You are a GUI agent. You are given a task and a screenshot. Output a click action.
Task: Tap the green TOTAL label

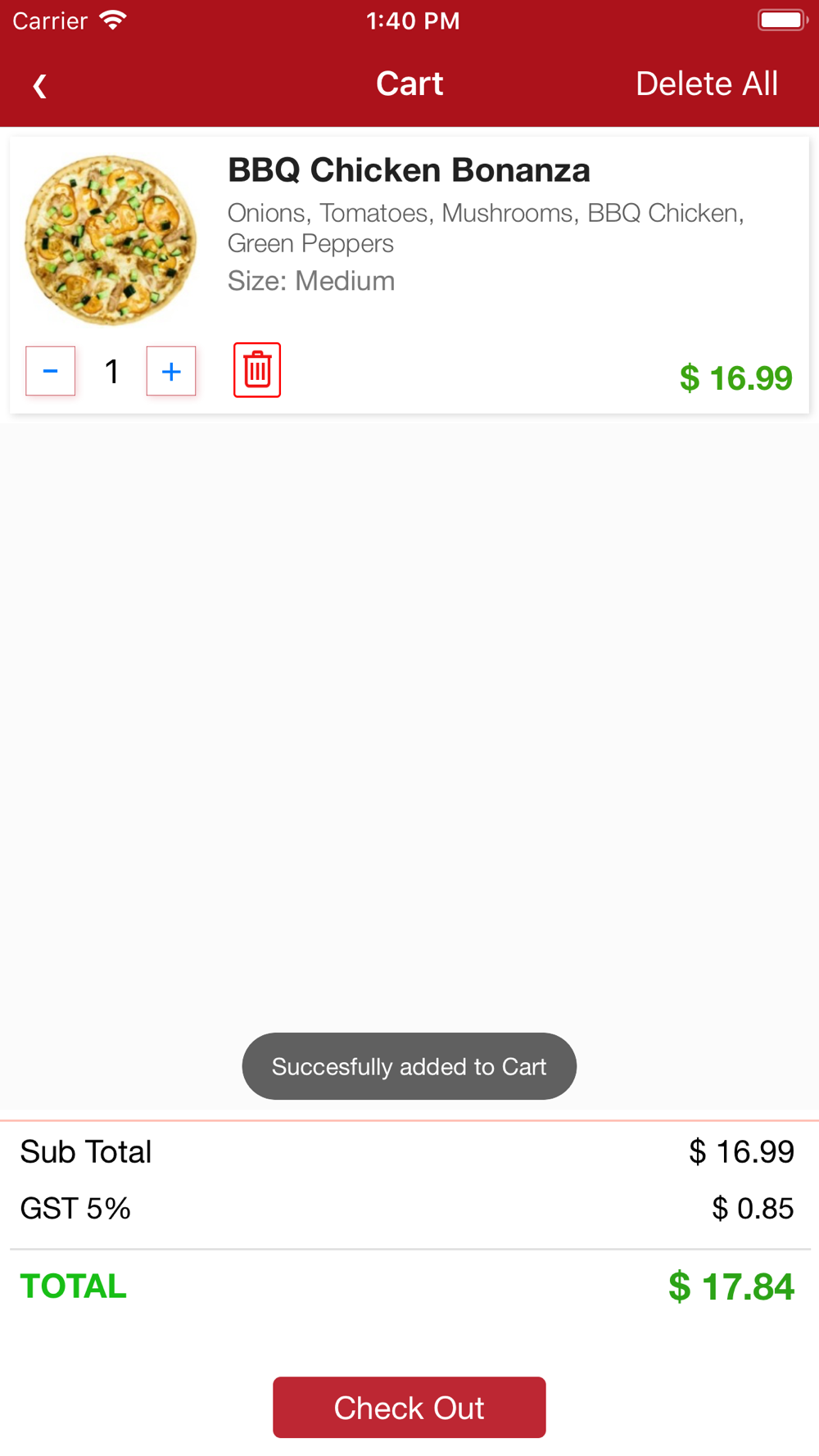pyautogui.click(x=74, y=1286)
